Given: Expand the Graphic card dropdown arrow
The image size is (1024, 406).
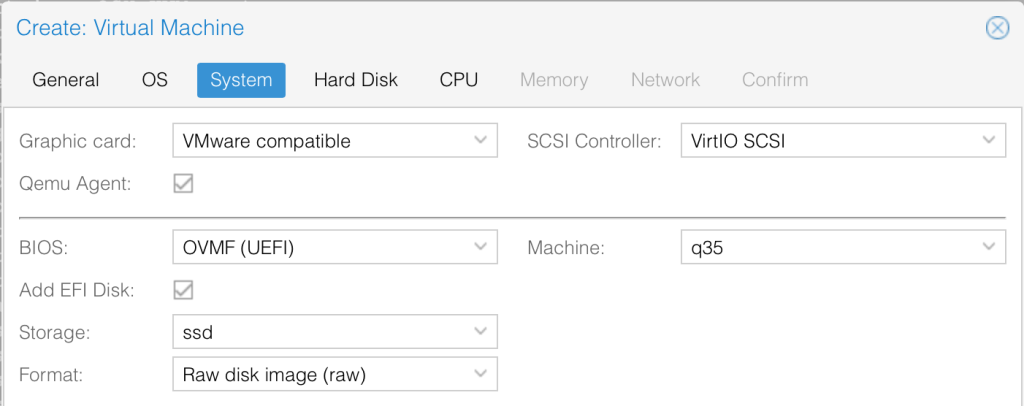Looking at the screenshot, I should tap(480, 141).
